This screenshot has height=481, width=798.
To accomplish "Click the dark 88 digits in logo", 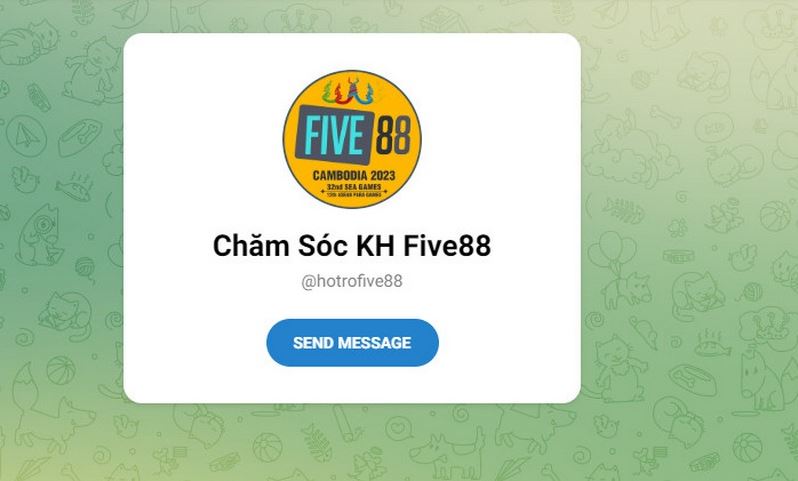I will [x=393, y=135].
